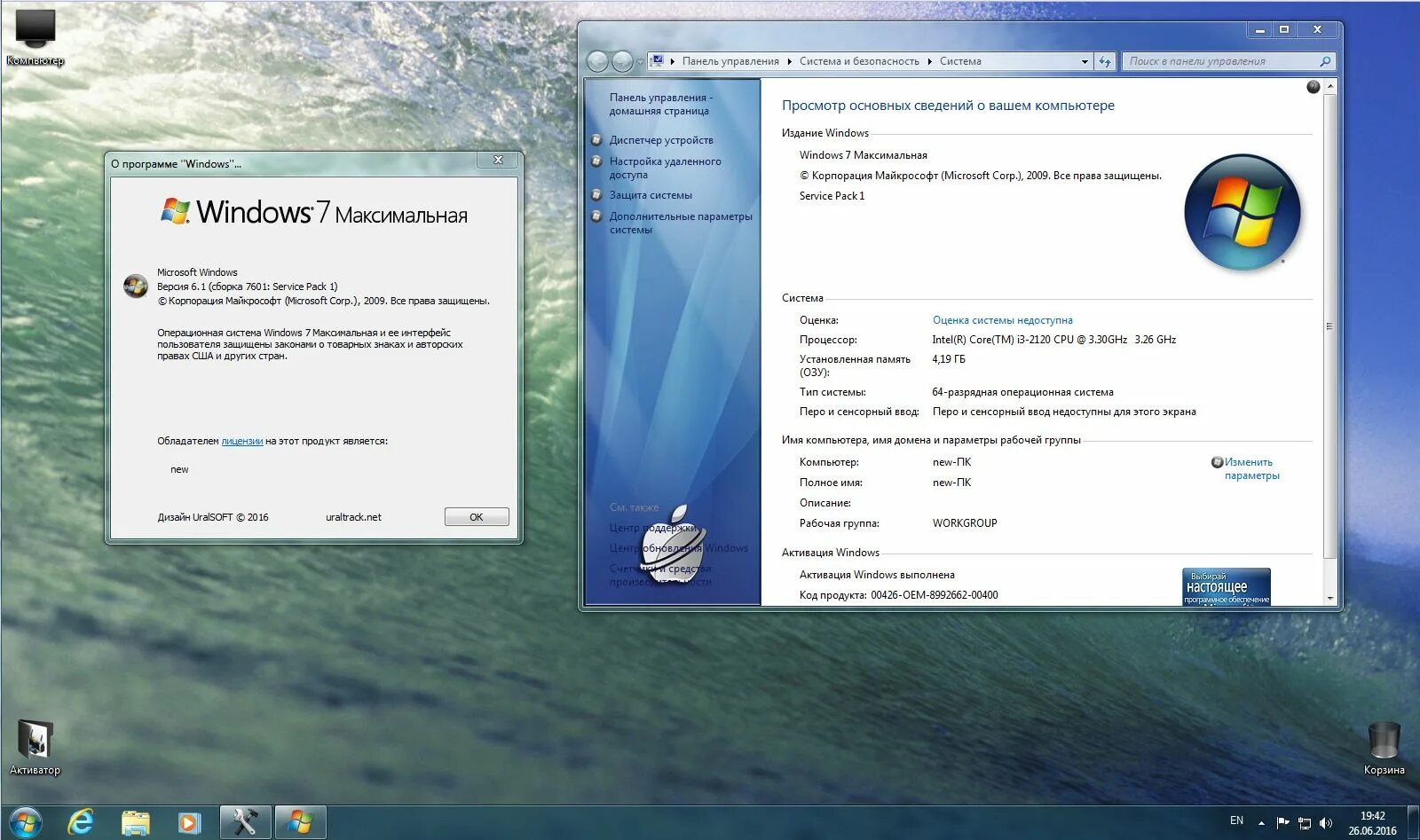The width and height of the screenshot is (1420, 840).
Task: Click the 64-разрядная операционная система text
Action: [x=1022, y=392]
